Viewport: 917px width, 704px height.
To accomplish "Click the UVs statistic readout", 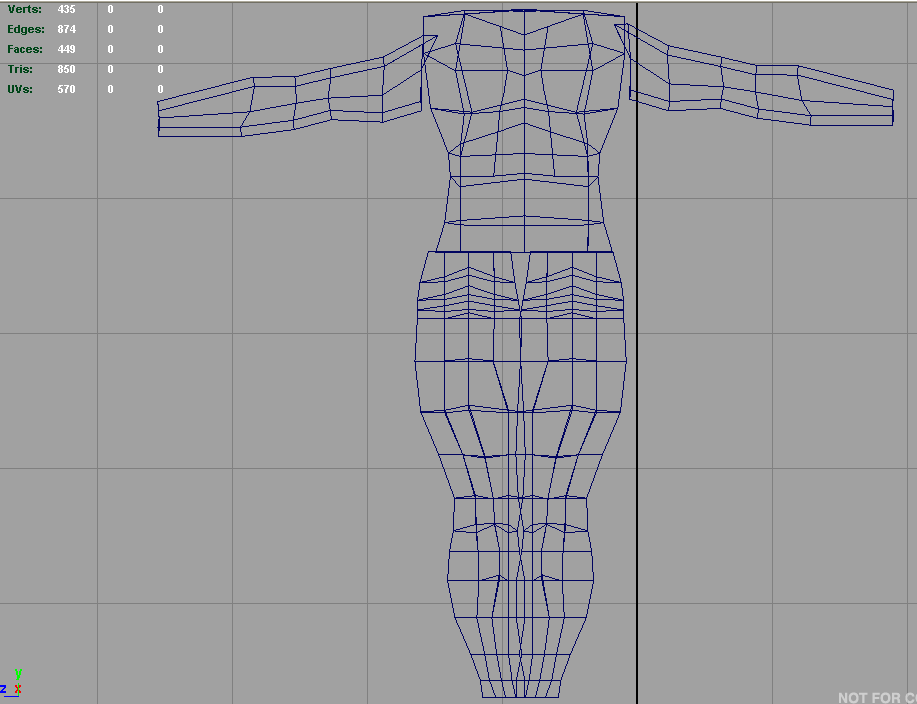I will pyautogui.click(x=22, y=89).
